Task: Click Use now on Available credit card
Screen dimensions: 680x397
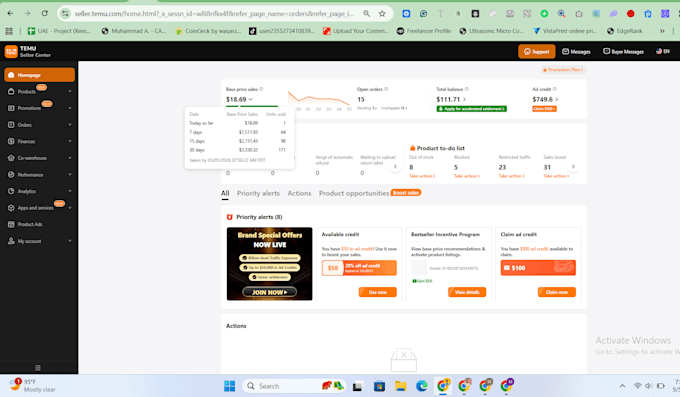Action: 377,292
